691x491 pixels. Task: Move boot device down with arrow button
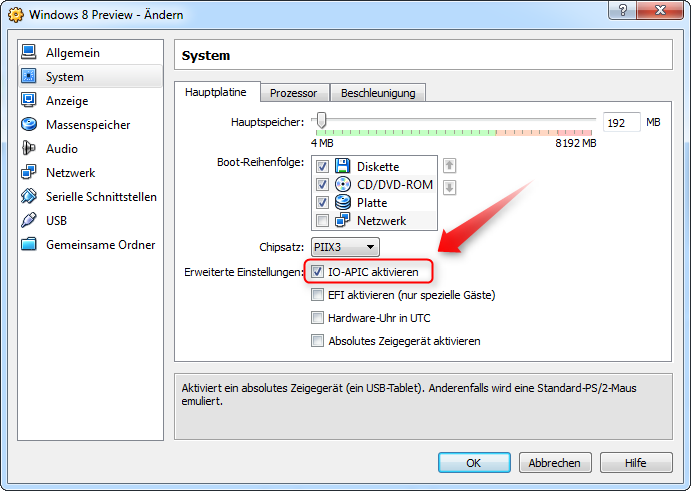449,188
